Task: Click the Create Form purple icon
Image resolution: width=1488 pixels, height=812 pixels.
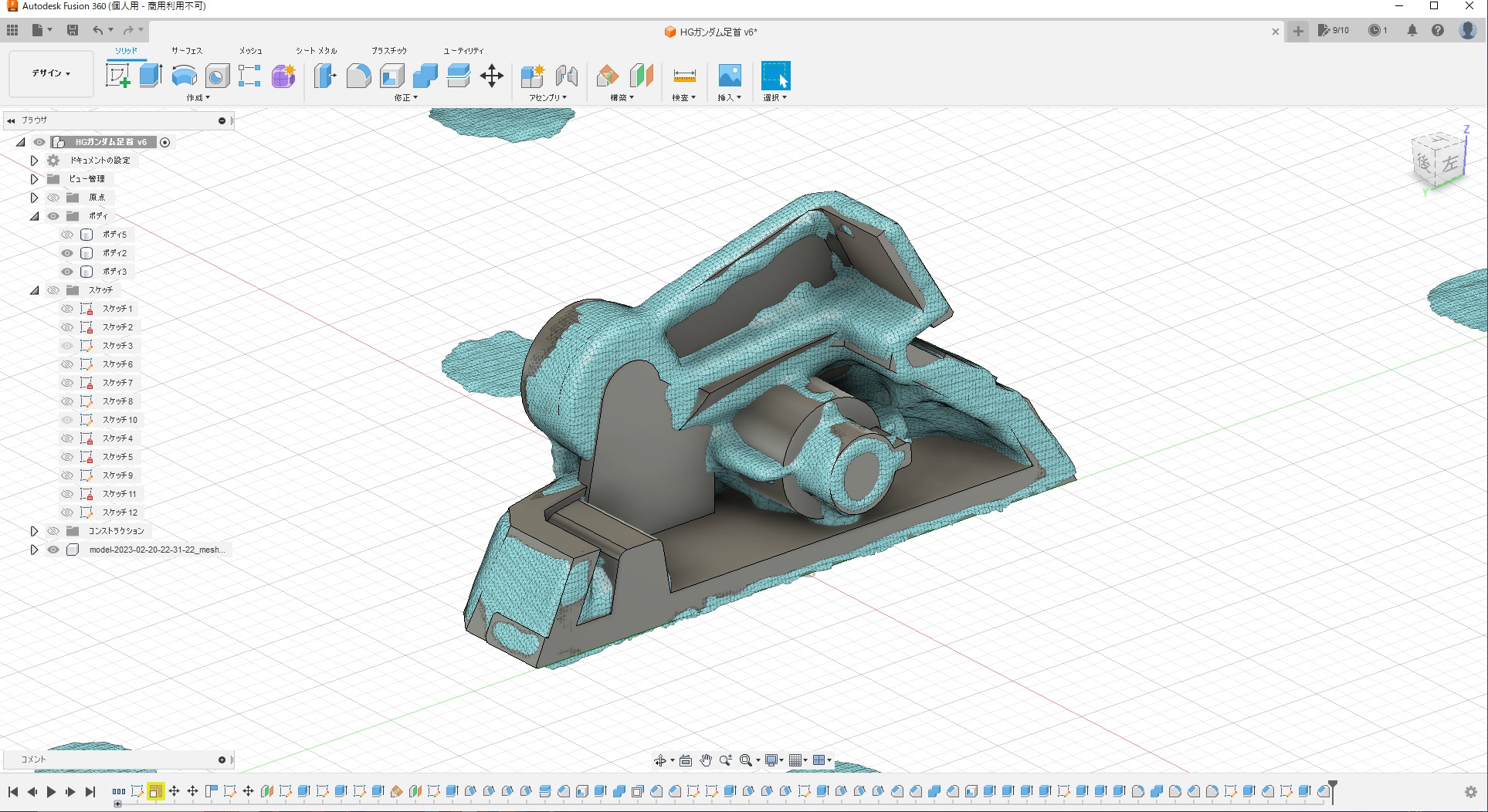Action: click(283, 76)
